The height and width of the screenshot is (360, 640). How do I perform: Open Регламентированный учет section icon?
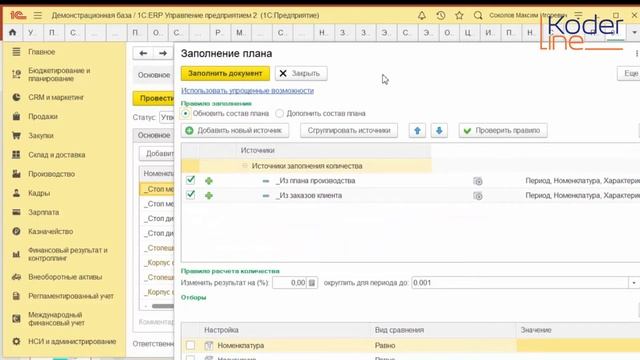(x=16, y=296)
